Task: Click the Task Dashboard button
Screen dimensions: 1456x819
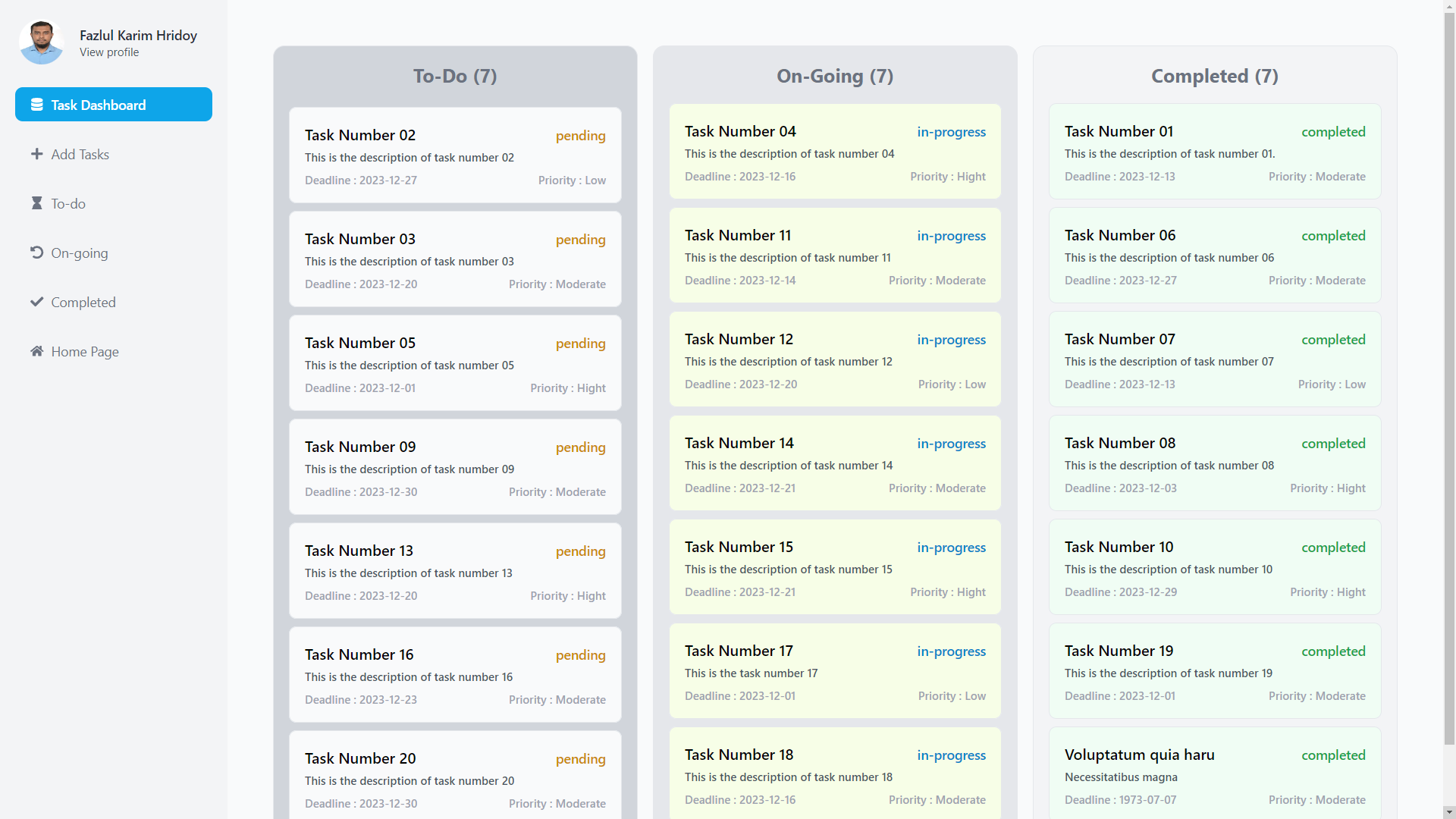Action: (113, 104)
